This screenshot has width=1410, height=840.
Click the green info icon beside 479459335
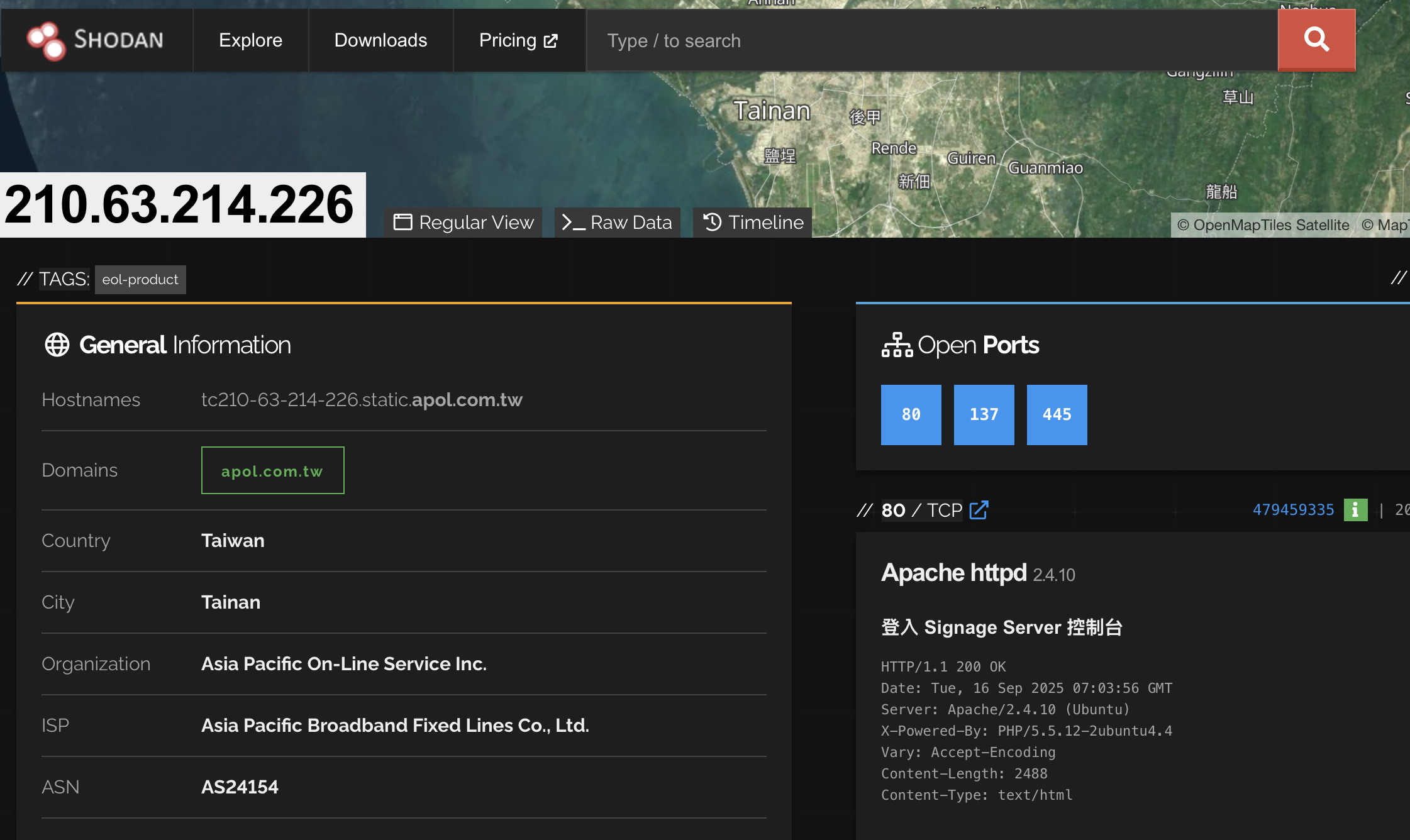pyautogui.click(x=1355, y=510)
